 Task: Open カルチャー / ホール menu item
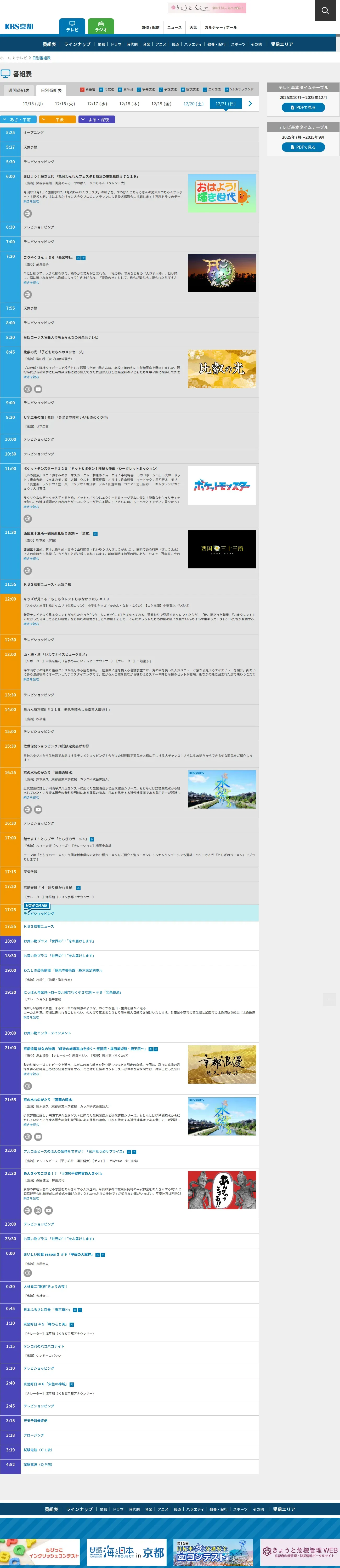point(220,27)
